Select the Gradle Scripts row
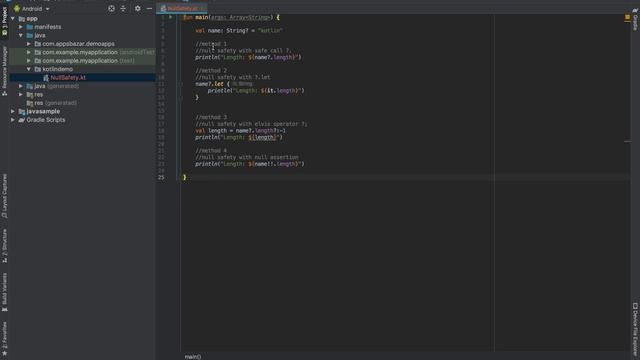 [82, 120]
